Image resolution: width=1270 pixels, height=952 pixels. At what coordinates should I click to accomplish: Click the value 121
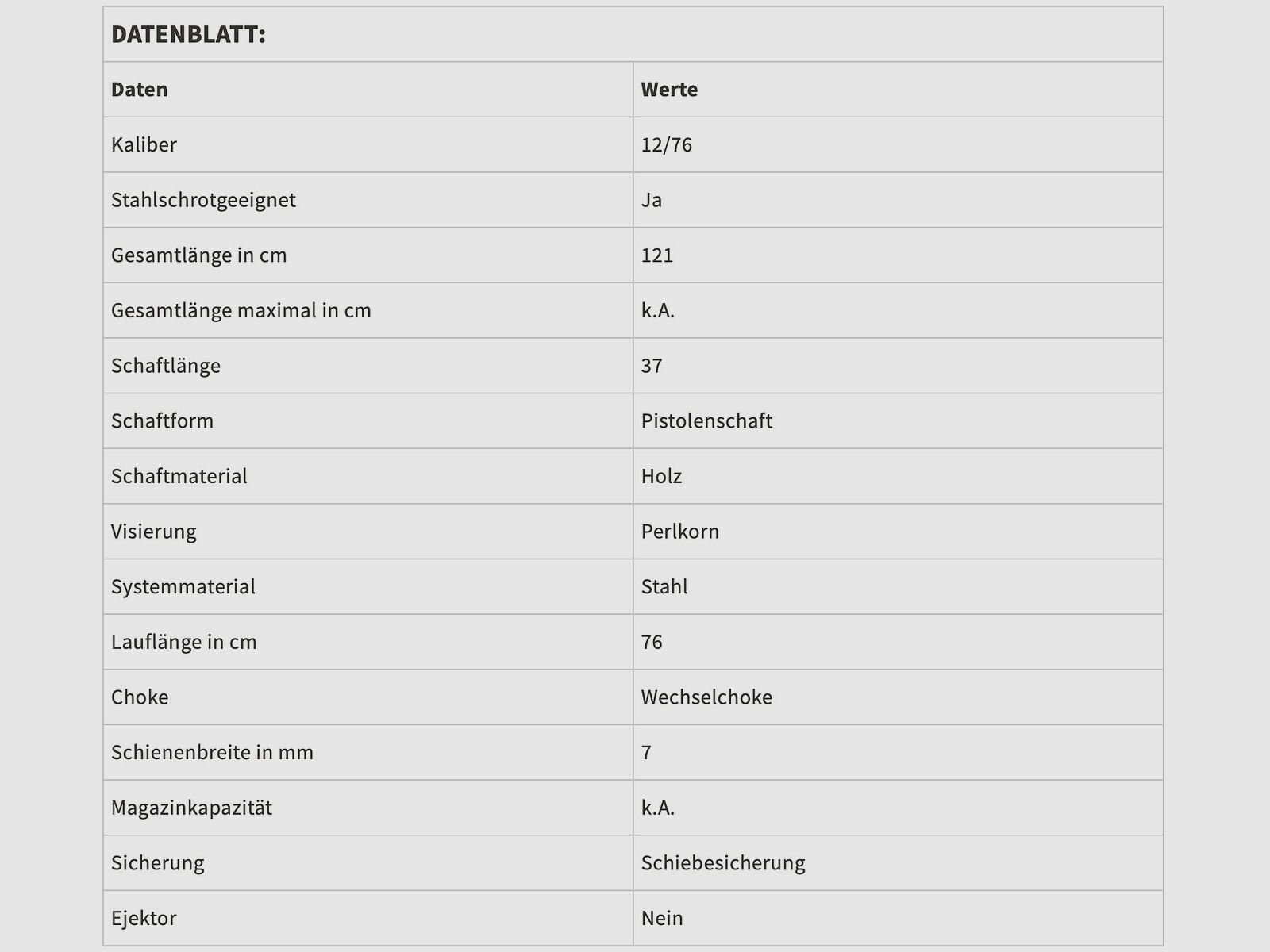pos(657,255)
